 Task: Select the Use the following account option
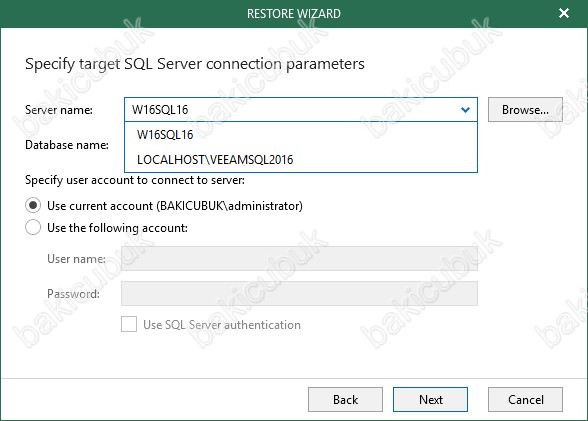click(x=33, y=228)
